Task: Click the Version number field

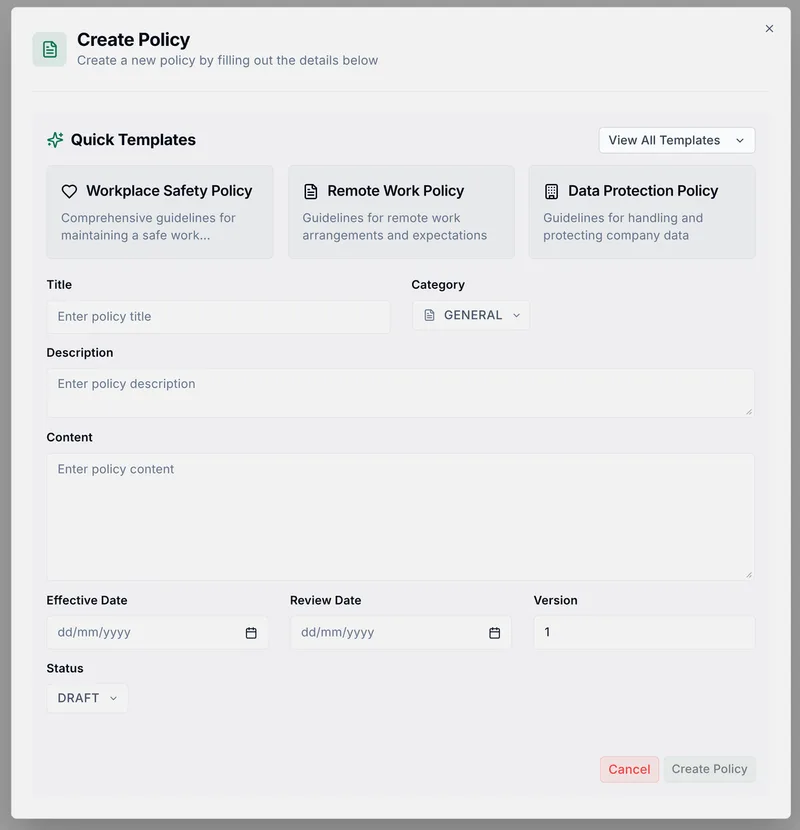Action: point(644,632)
